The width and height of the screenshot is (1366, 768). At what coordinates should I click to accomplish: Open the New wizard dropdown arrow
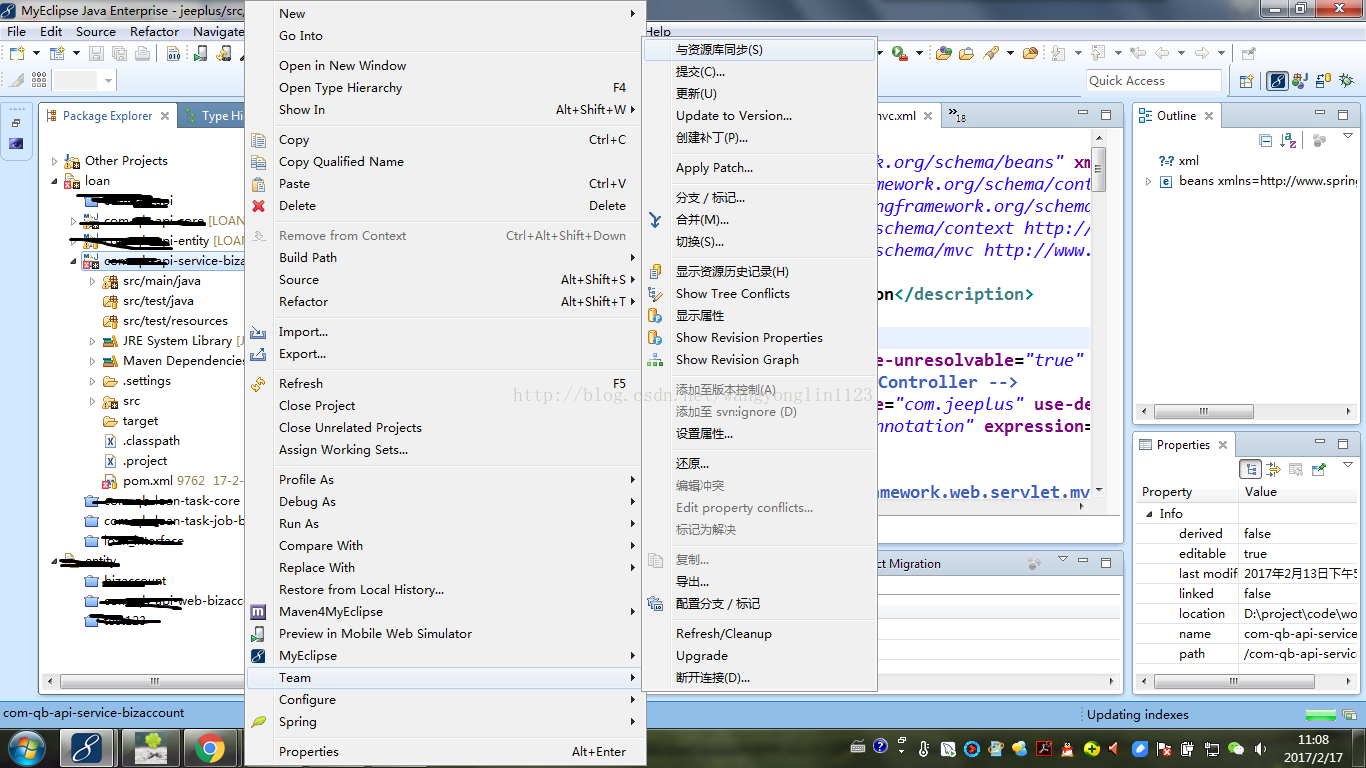[x=36, y=53]
